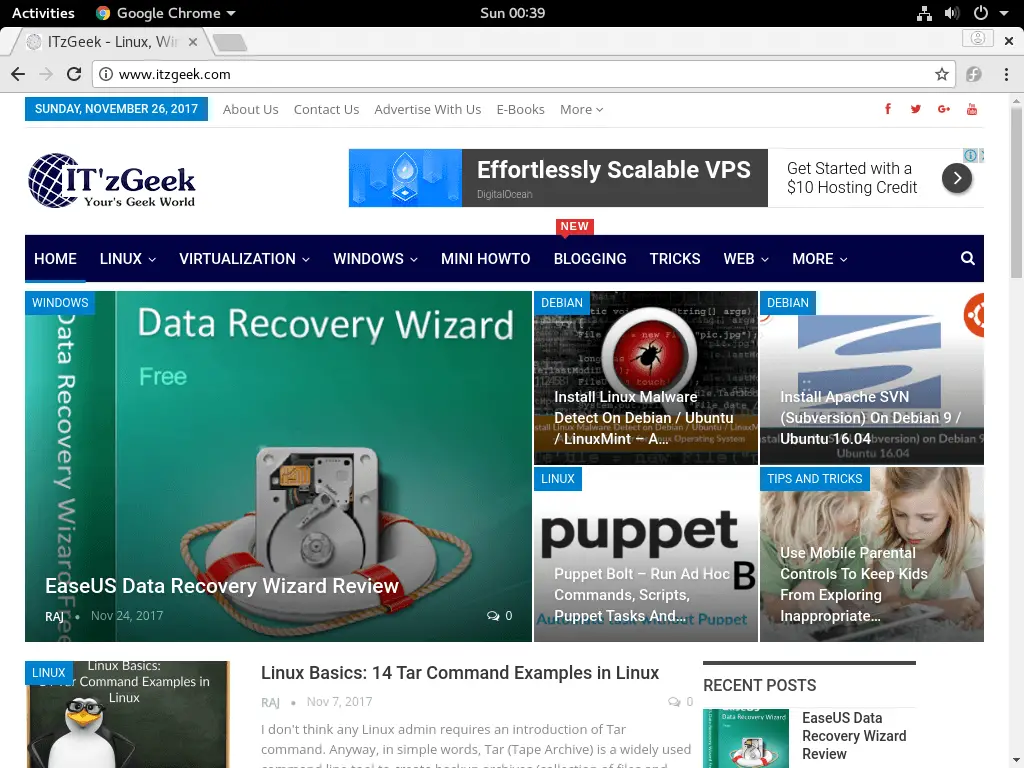Click the browser back arrow

tap(18, 74)
